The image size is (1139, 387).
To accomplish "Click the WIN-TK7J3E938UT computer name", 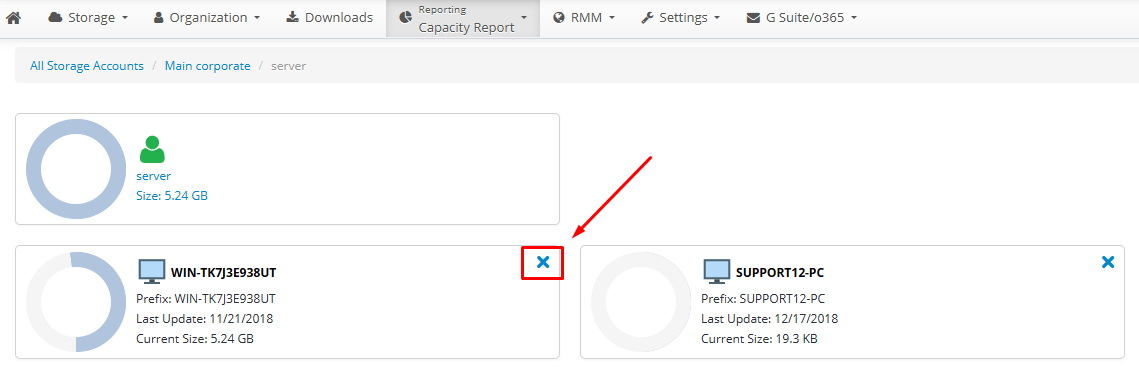I will (x=224, y=273).
